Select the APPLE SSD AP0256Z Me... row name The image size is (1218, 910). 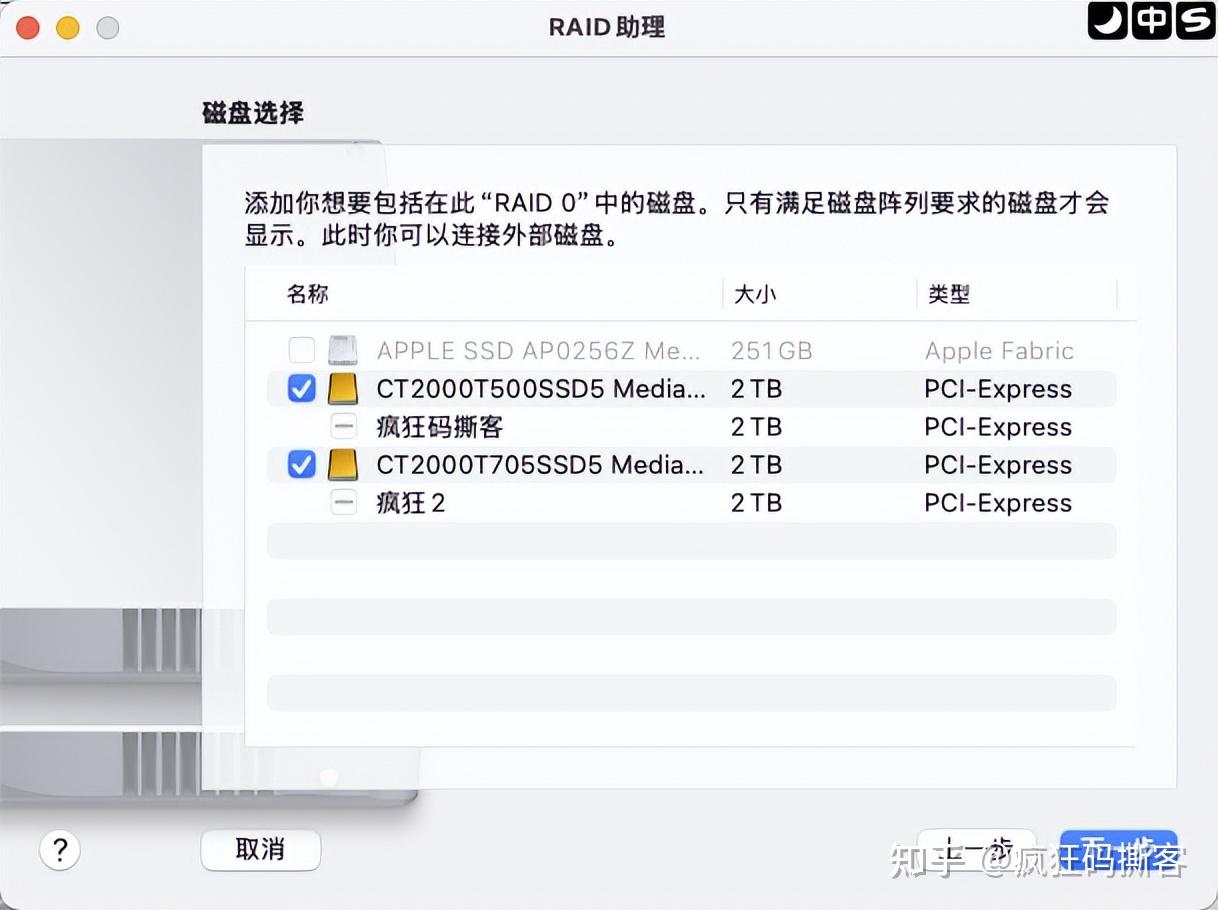pos(540,351)
